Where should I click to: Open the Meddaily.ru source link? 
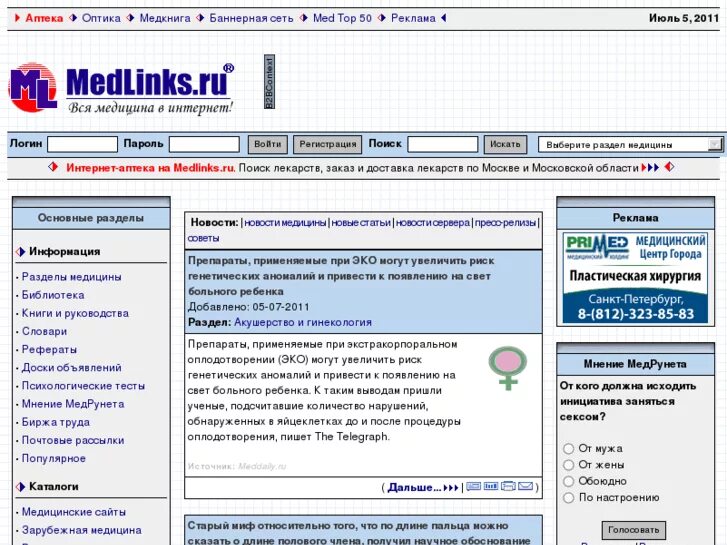point(262,466)
